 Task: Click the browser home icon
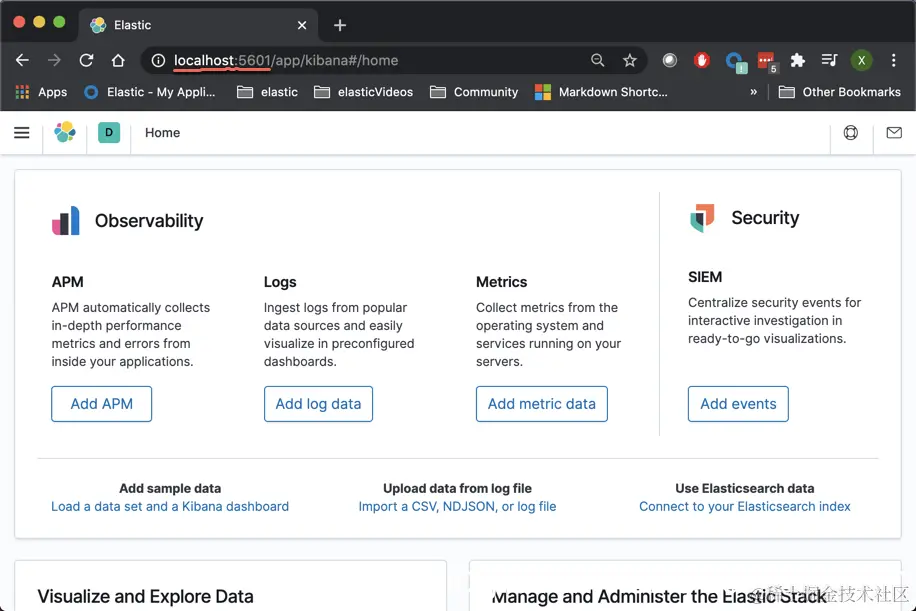coord(118,60)
